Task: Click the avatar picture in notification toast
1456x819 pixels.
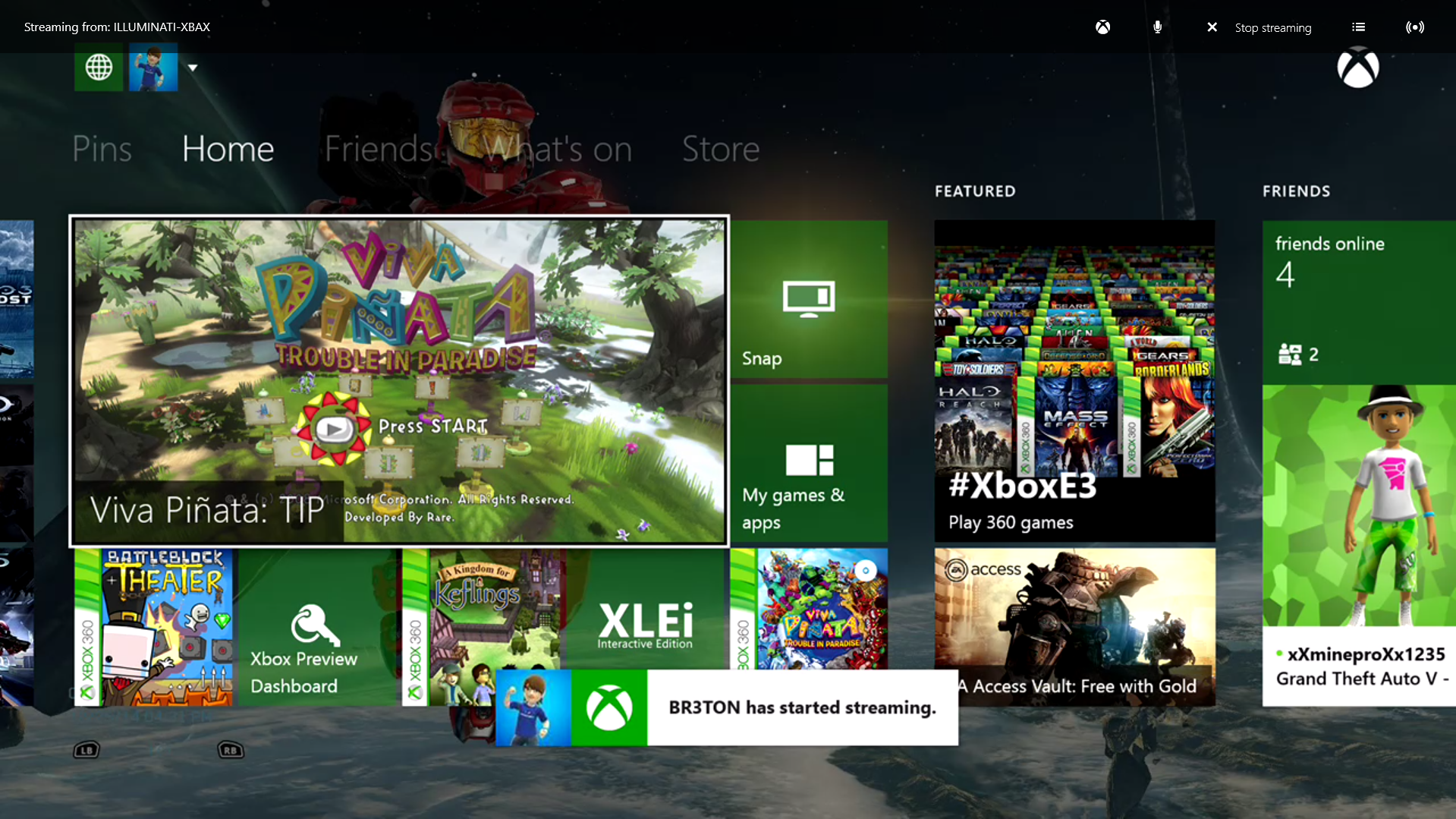Action: 533,707
